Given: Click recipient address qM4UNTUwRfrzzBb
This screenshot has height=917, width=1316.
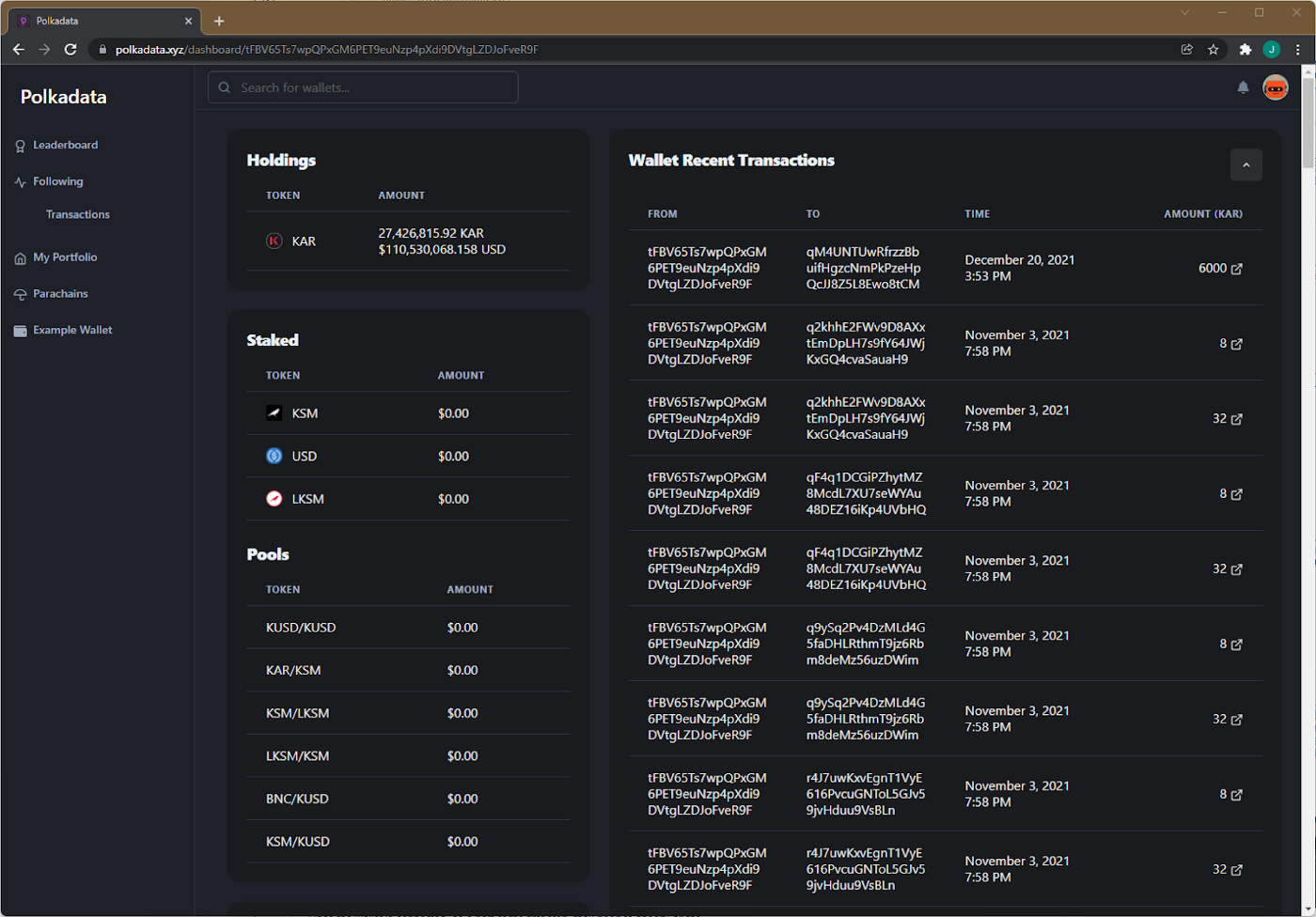Looking at the screenshot, I should pyautogui.click(x=863, y=268).
